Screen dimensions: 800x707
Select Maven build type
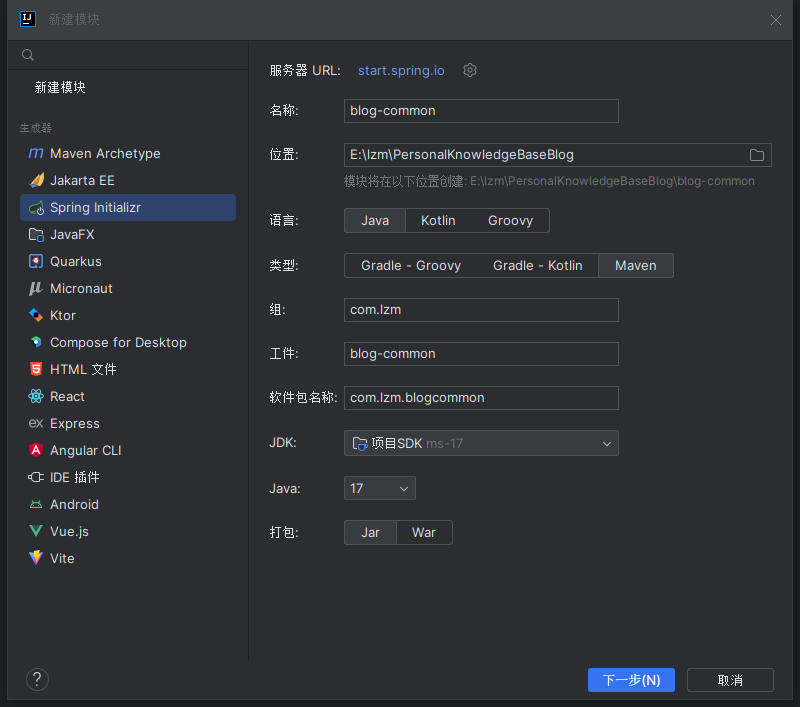[636, 265]
